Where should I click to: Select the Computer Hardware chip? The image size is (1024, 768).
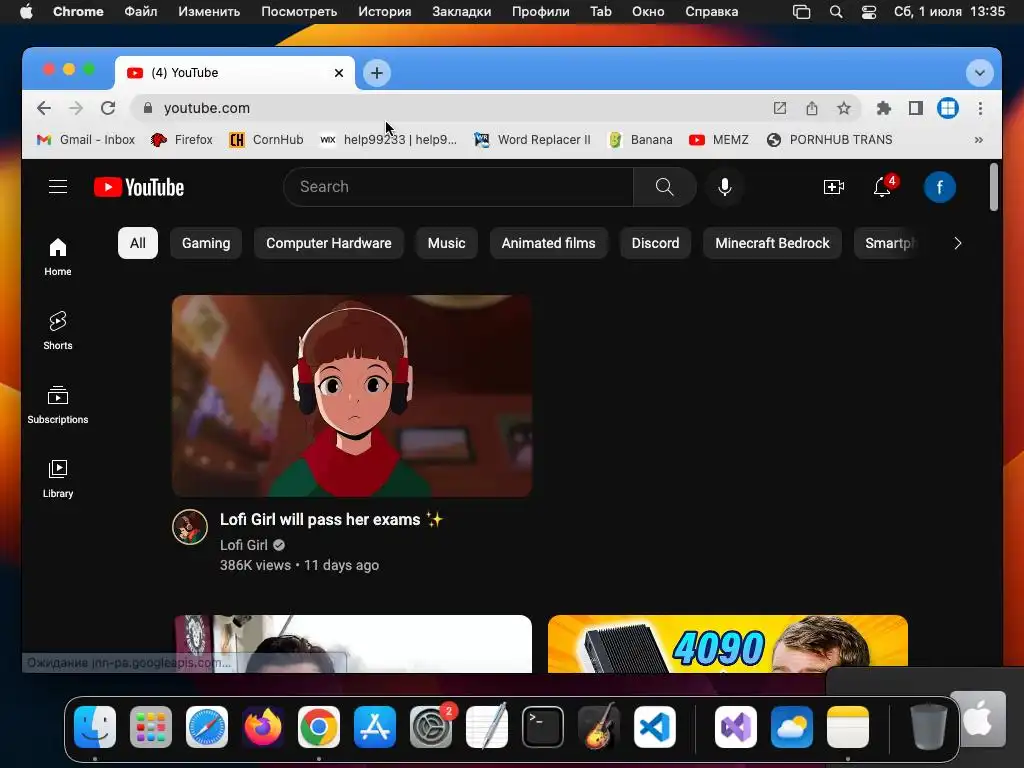click(328, 243)
